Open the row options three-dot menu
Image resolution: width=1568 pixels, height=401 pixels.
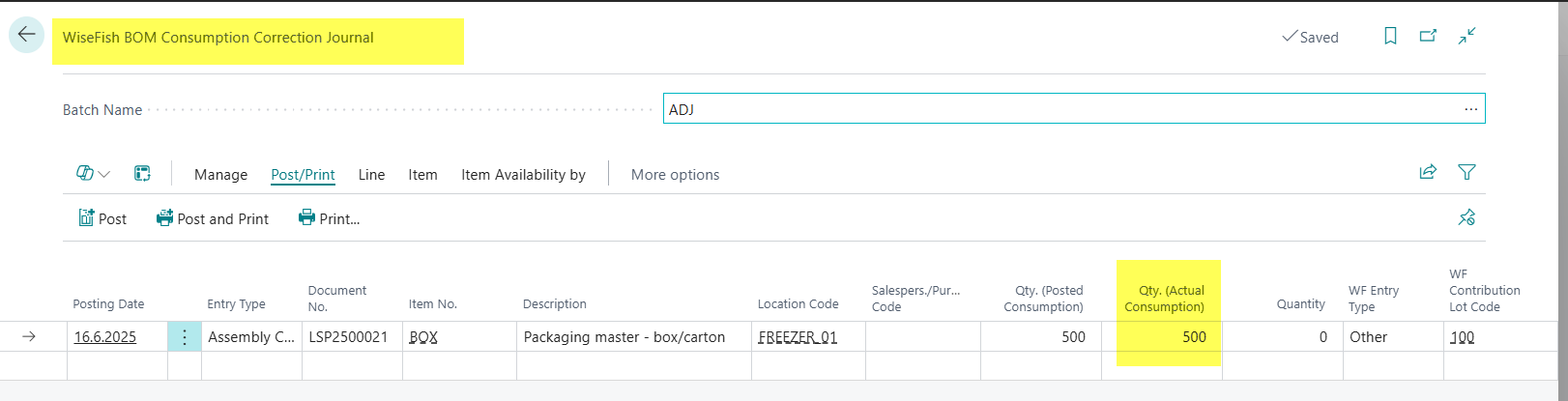coord(185,337)
